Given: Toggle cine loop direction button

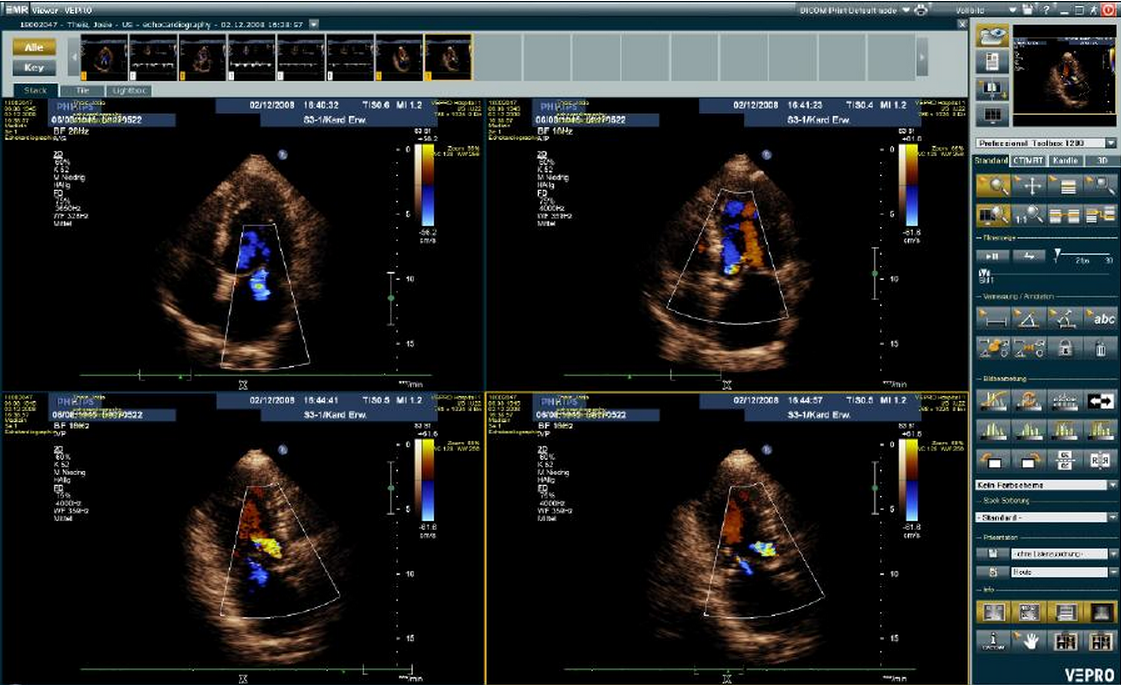Looking at the screenshot, I should click(x=1029, y=256).
